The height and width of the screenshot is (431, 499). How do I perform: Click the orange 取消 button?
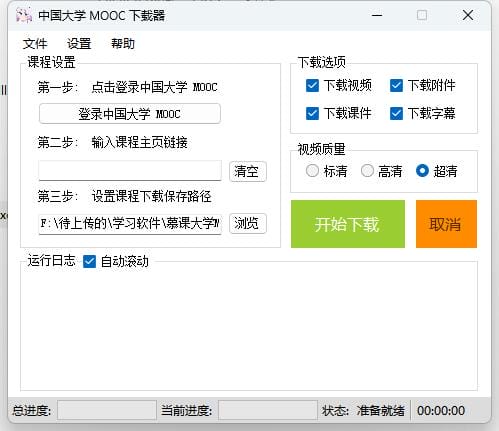coord(446,224)
